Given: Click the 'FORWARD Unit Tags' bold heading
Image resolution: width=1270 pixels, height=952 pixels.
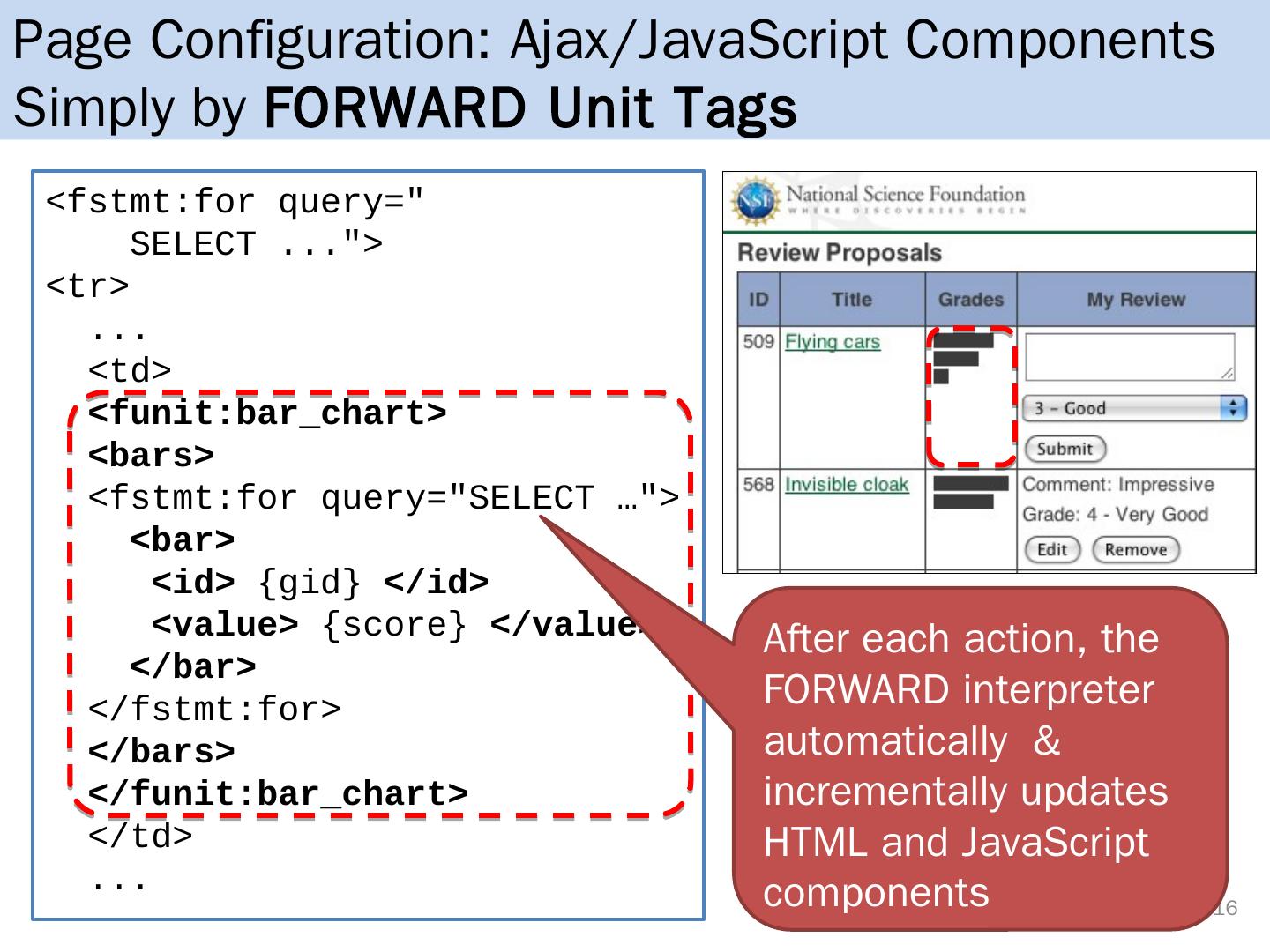Looking at the screenshot, I should click(x=530, y=108).
